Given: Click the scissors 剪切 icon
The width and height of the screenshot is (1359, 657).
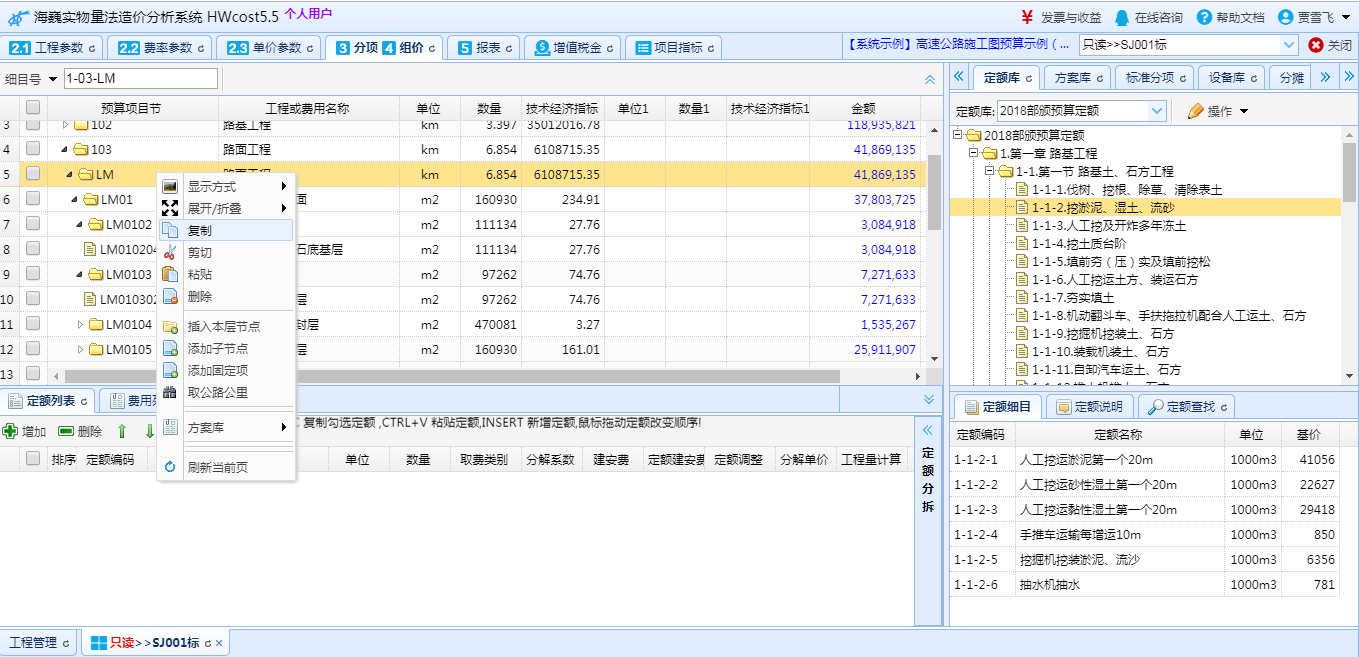Looking at the screenshot, I should [170, 252].
